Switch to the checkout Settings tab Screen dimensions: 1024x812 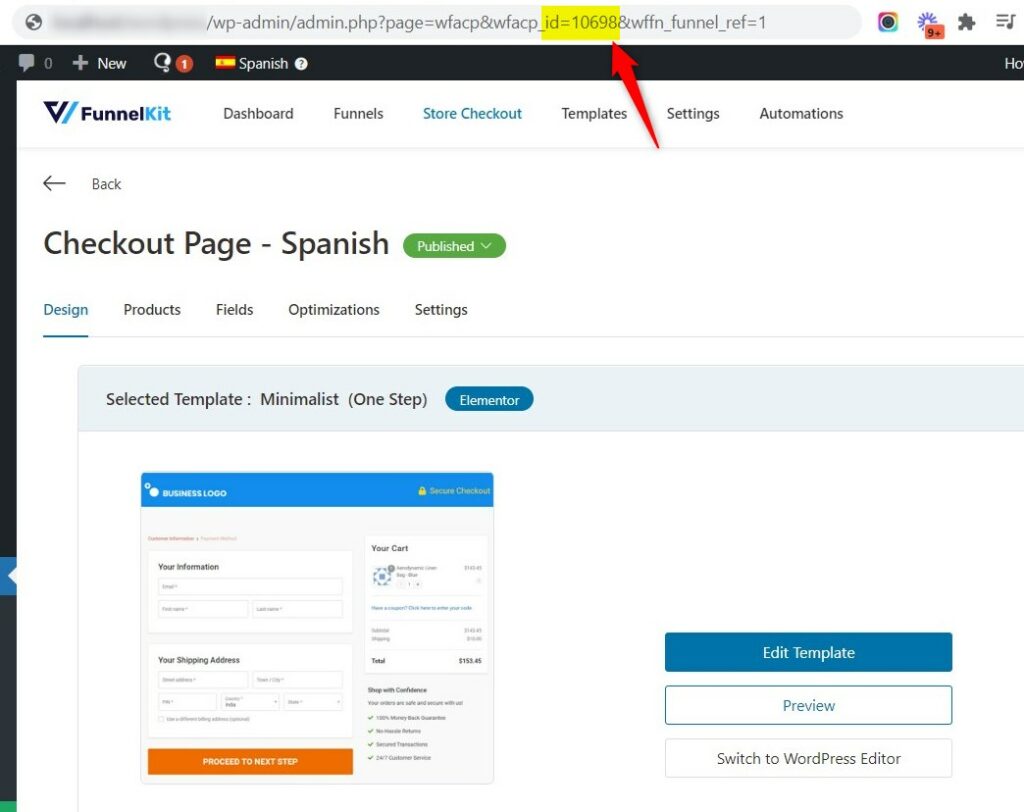coord(441,310)
